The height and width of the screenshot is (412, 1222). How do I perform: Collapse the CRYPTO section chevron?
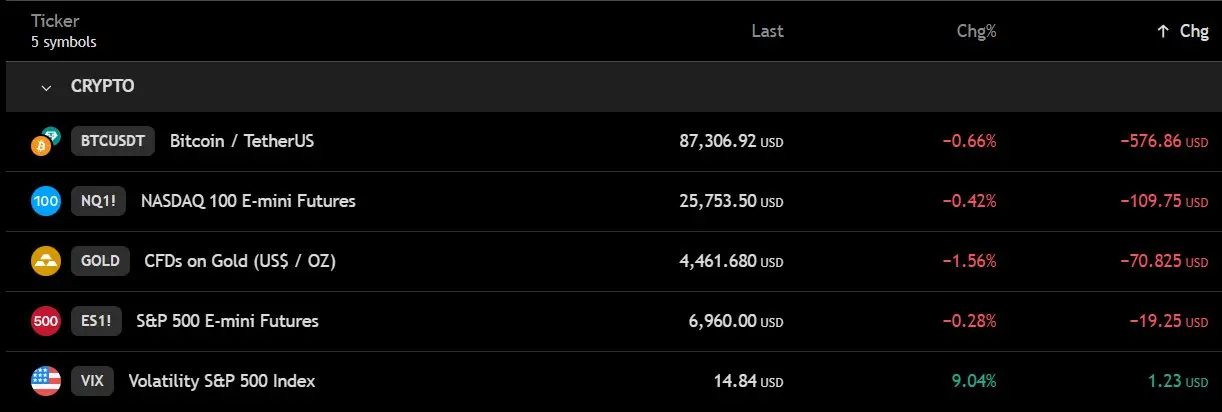46,87
